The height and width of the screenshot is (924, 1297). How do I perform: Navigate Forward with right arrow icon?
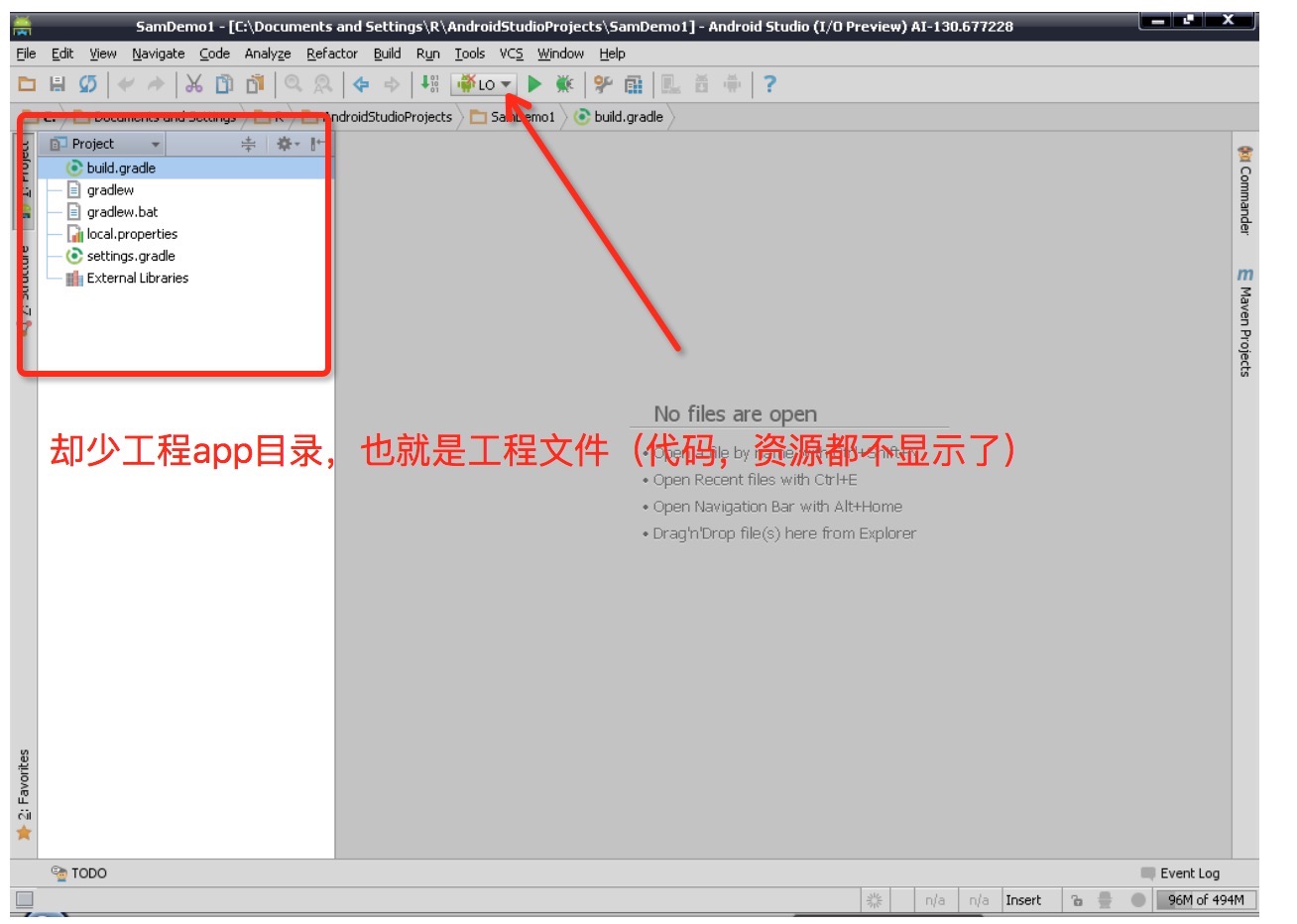[x=392, y=84]
